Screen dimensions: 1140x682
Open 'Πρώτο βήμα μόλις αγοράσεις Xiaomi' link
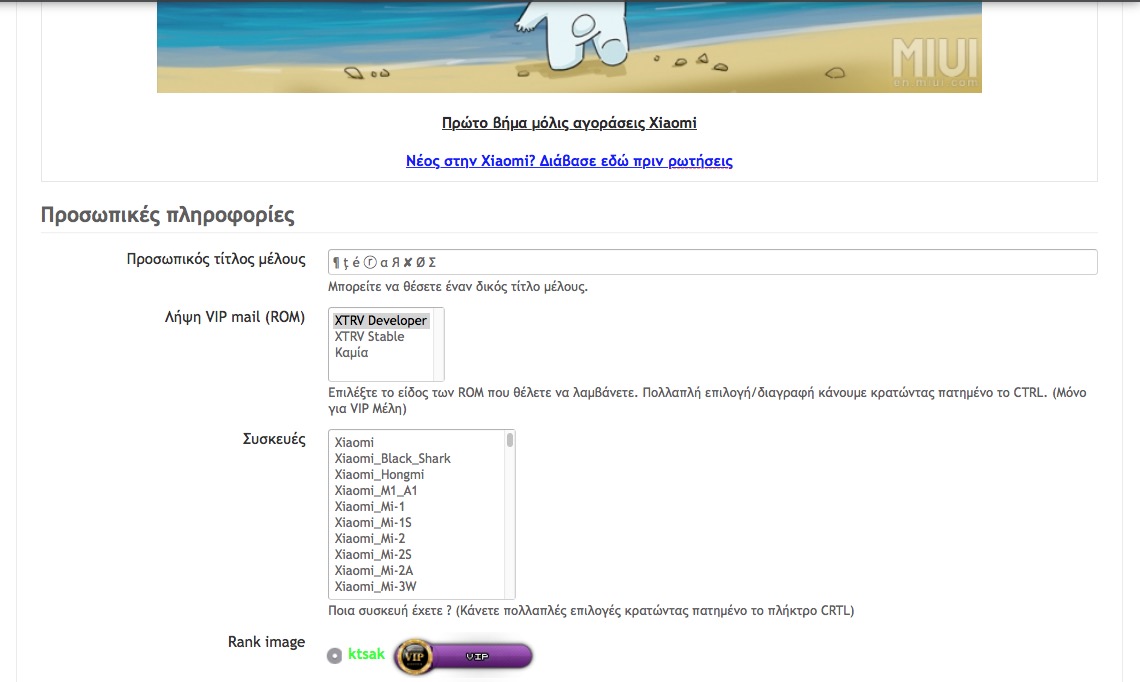tap(569, 123)
